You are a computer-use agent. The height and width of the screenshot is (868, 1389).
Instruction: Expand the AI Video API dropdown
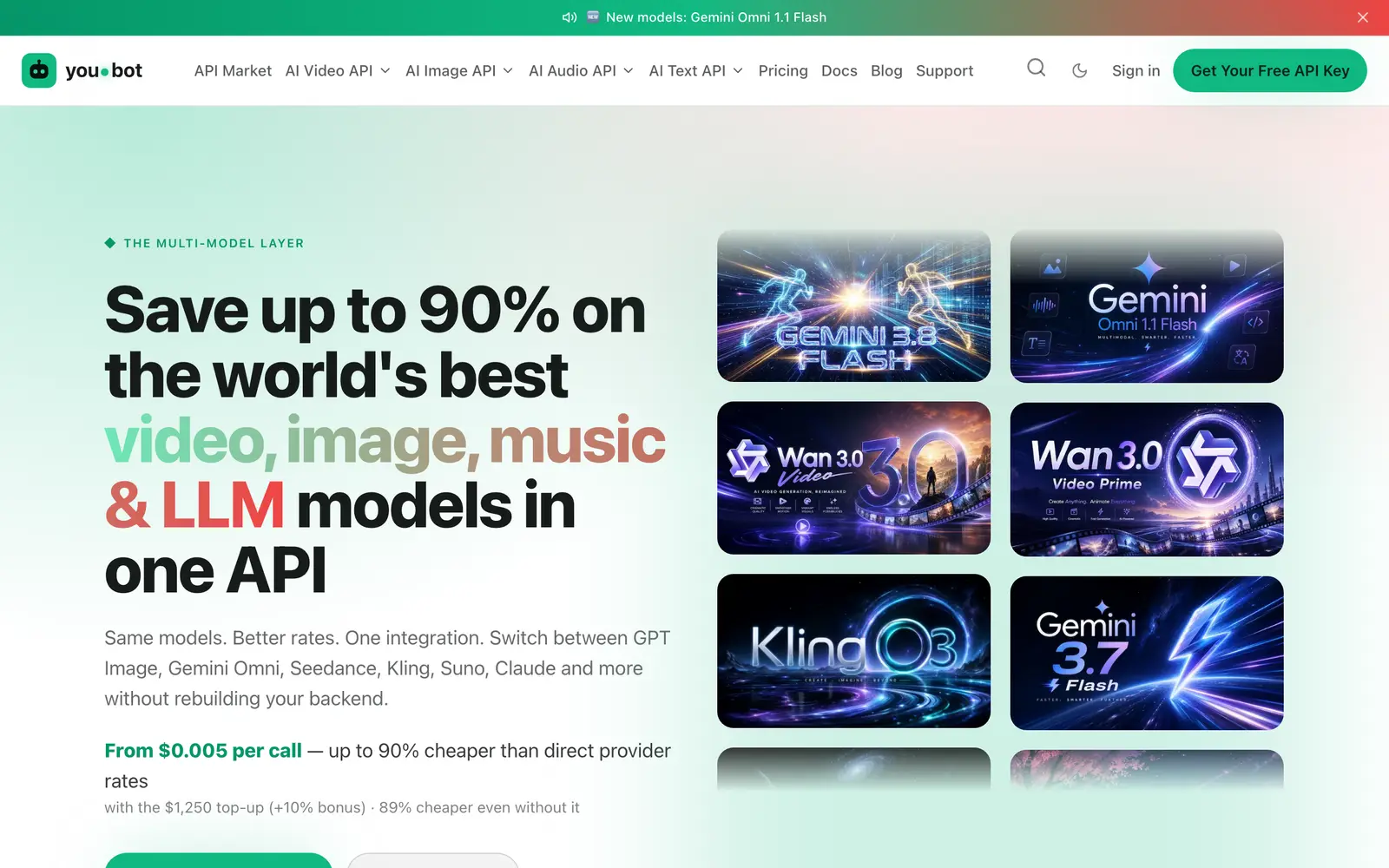click(338, 70)
